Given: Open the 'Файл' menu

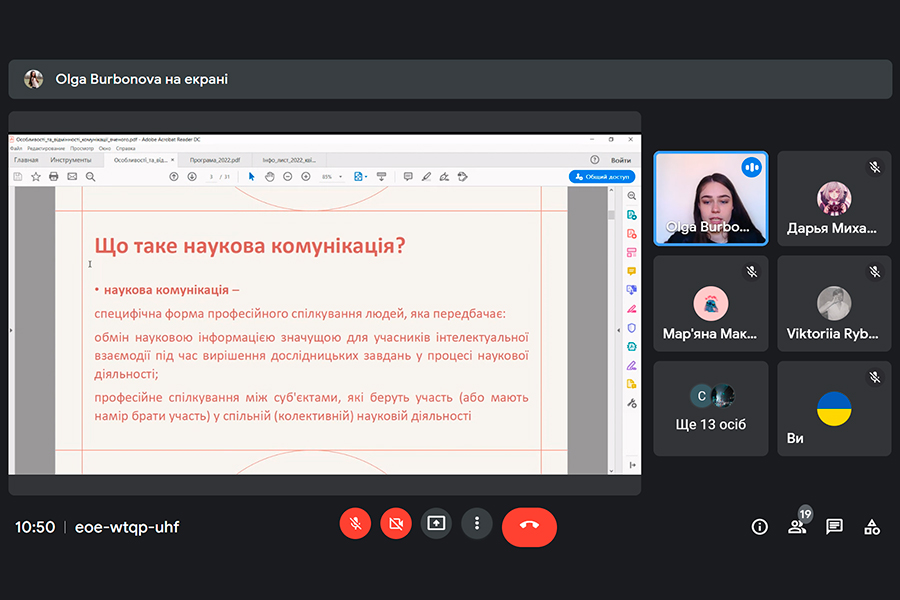Looking at the screenshot, I should 16,148.
